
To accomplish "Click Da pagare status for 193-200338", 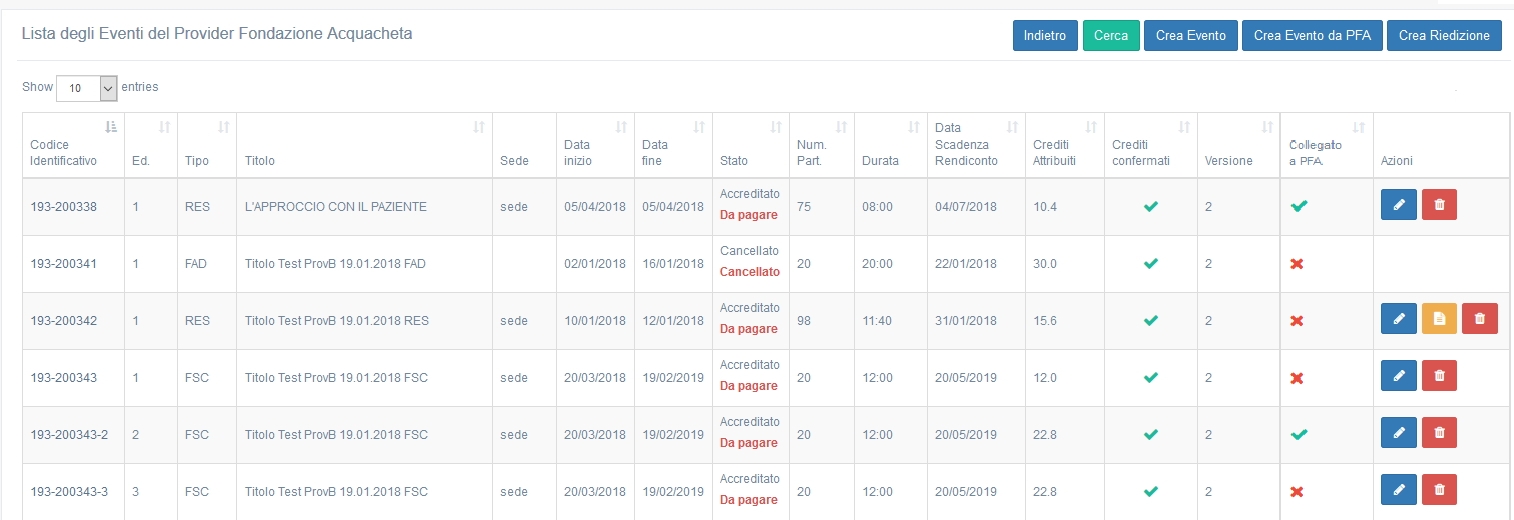I will pyautogui.click(x=748, y=215).
